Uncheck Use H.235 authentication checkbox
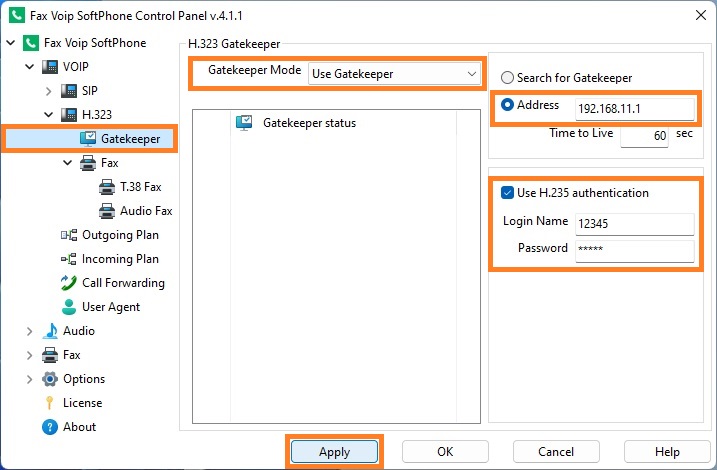Image resolution: width=717 pixels, height=470 pixels. click(x=507, y=193)
